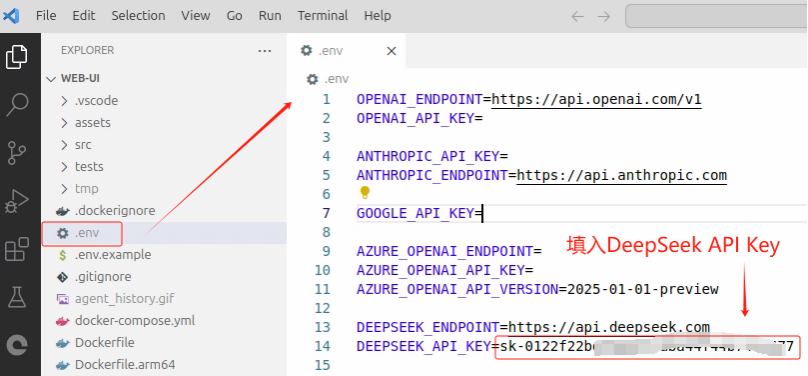
Task: Select the .env file in Explorer
Action: click(x=164, y=233)
